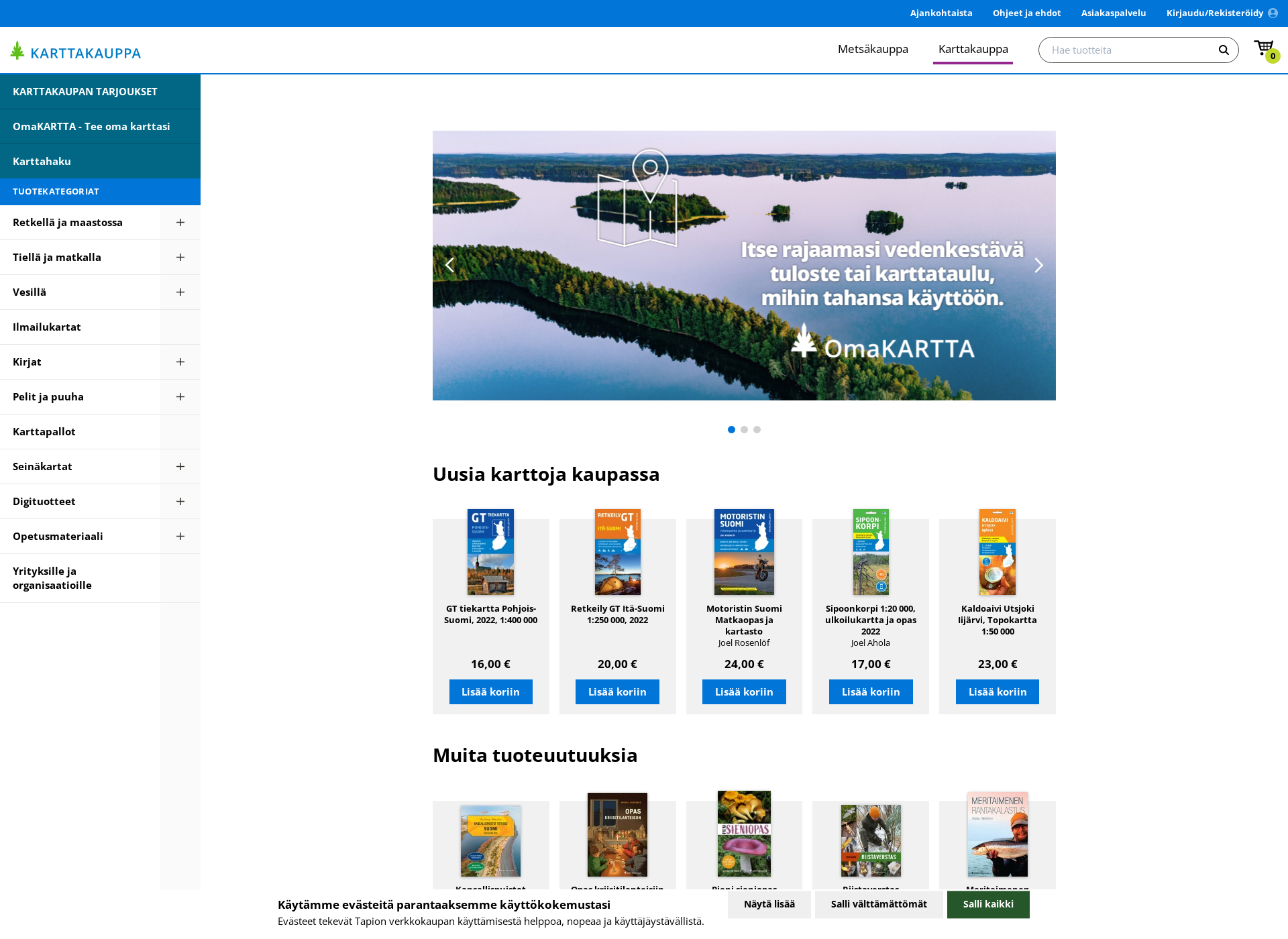Screen dimensions: 1288x939
Task: Open Karttapallot category
Action: tap(80, 431)
